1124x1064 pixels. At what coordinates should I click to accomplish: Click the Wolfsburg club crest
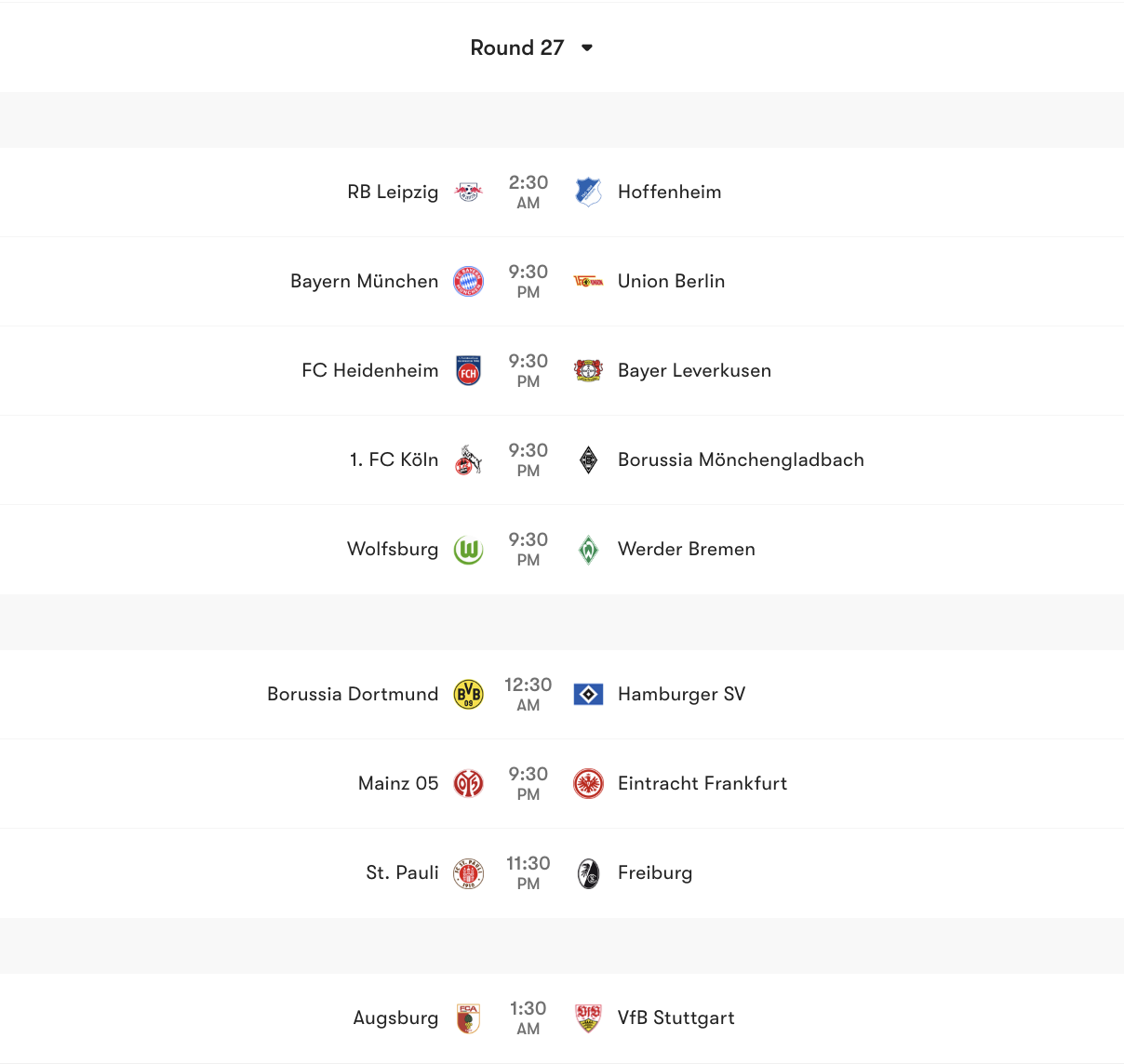468,549
